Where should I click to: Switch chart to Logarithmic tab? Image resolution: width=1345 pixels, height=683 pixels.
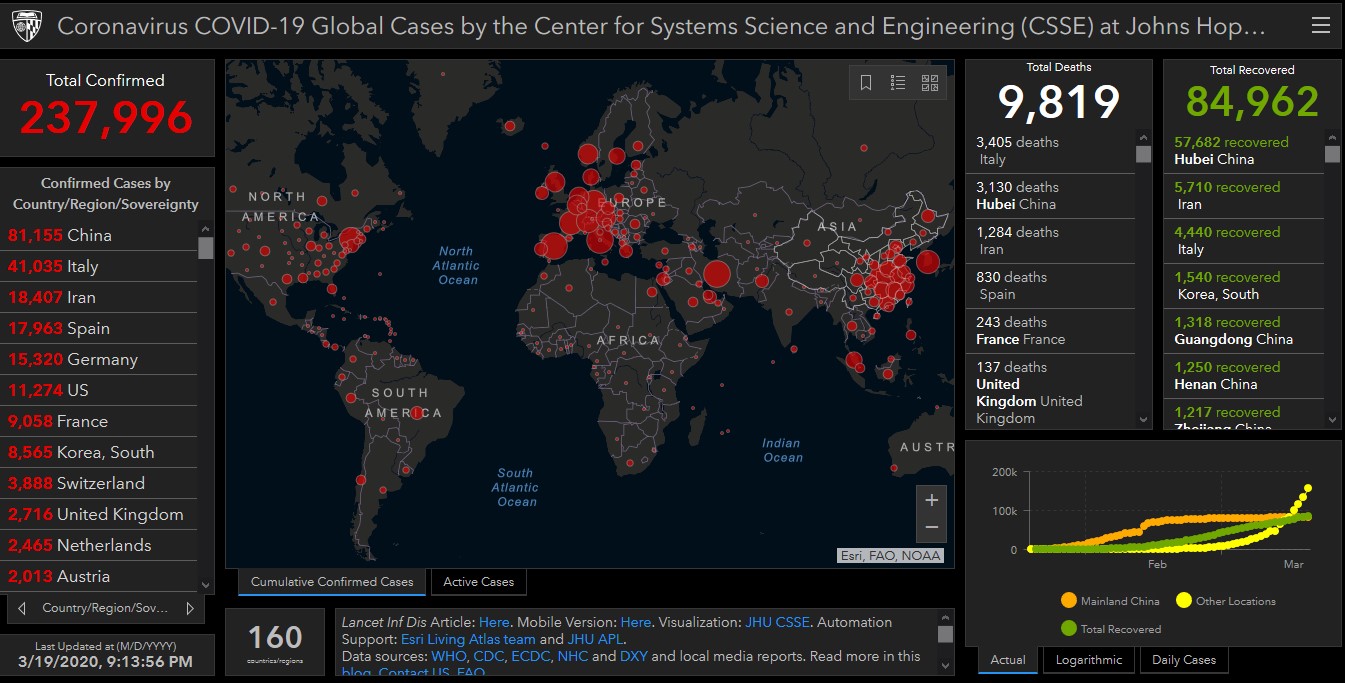coord(1089,660)
